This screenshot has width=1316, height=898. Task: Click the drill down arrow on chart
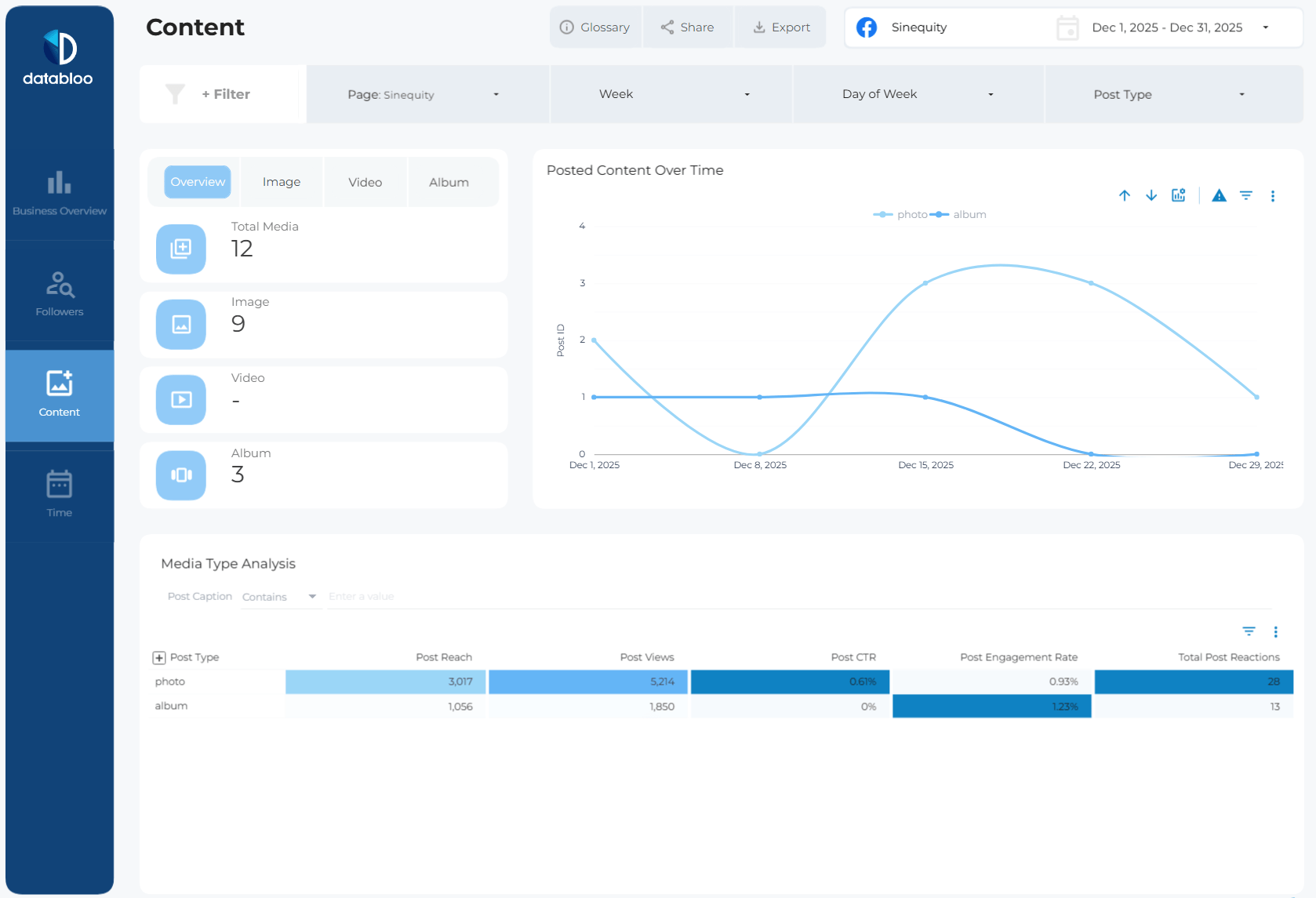1151,196
